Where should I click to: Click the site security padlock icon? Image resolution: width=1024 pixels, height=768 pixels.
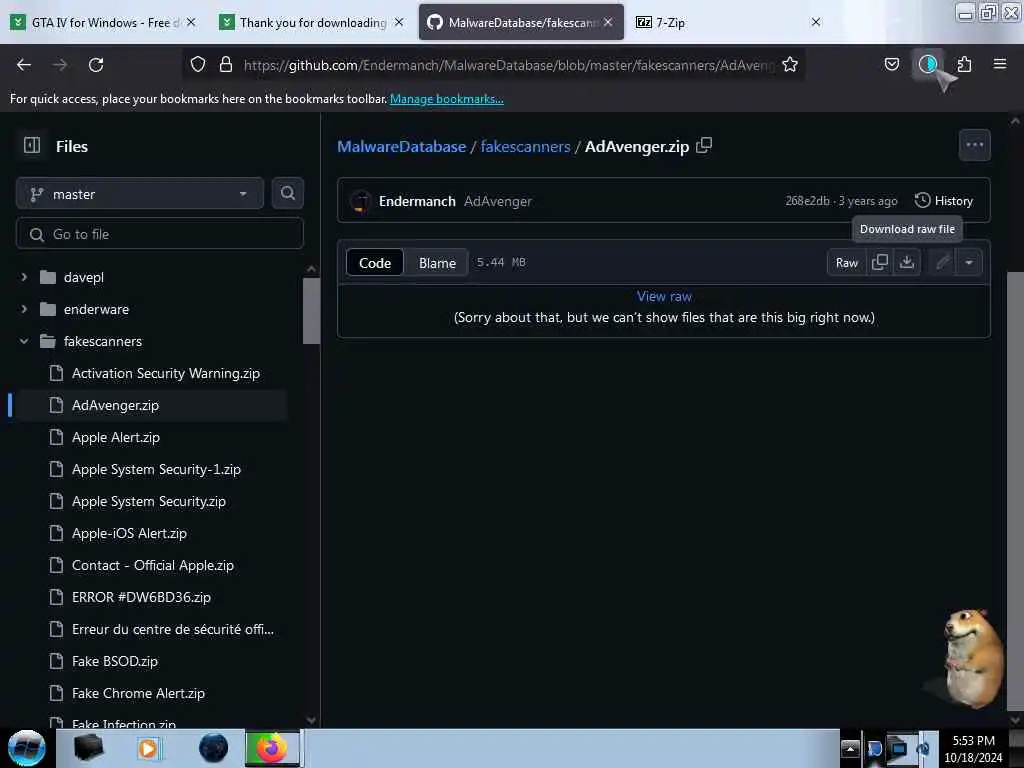pyautogui.click(x=226, y=64)
